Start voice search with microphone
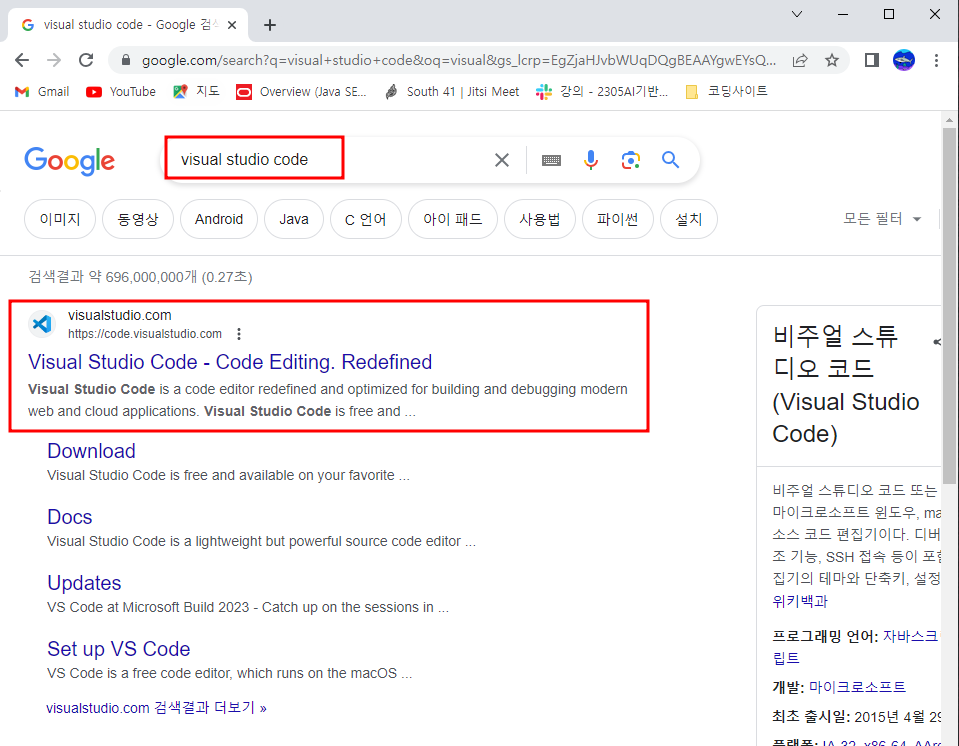Viewport: 959px width, 746px height. coord(591,160)
